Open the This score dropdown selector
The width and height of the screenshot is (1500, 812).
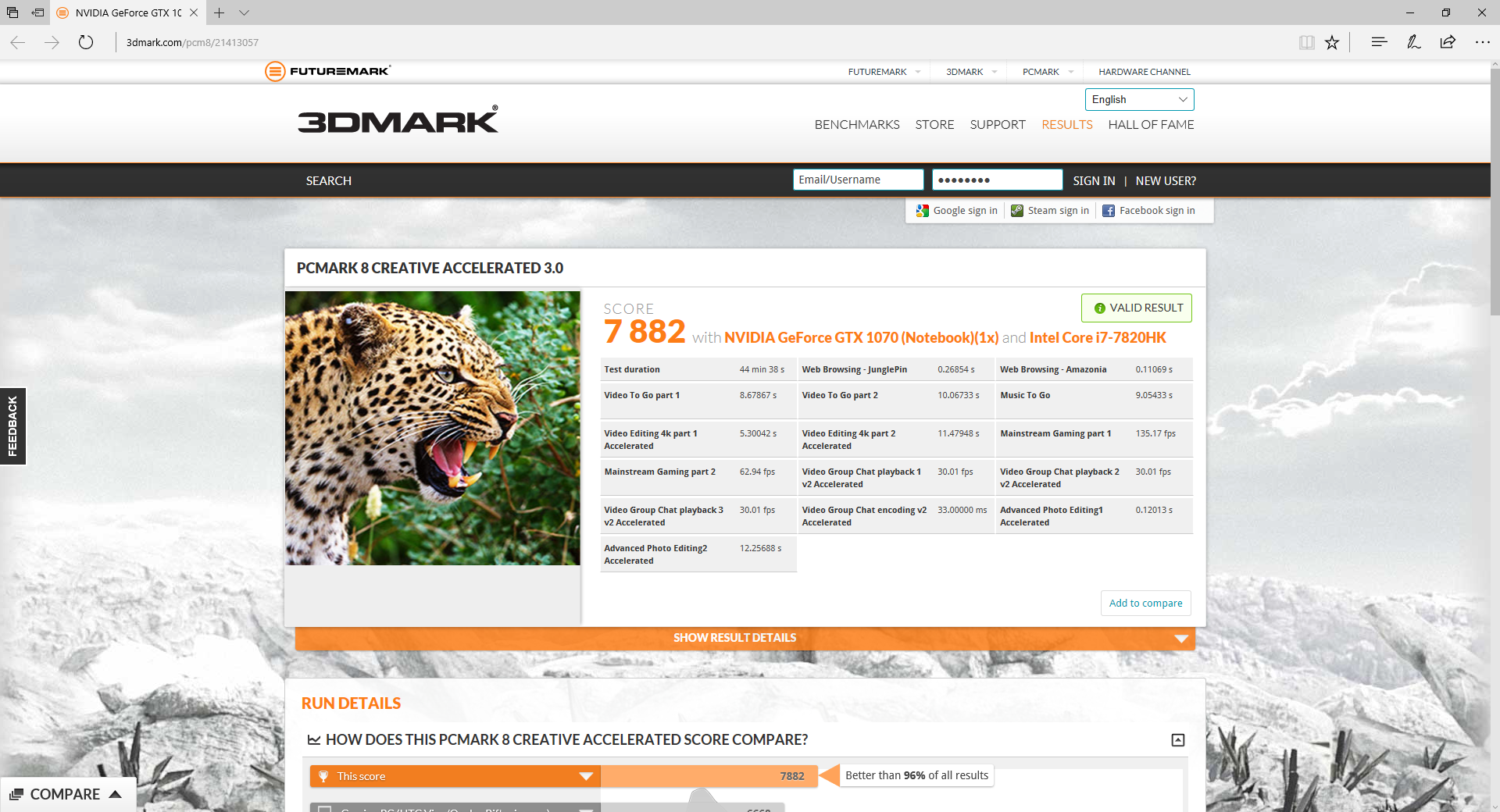455,776
